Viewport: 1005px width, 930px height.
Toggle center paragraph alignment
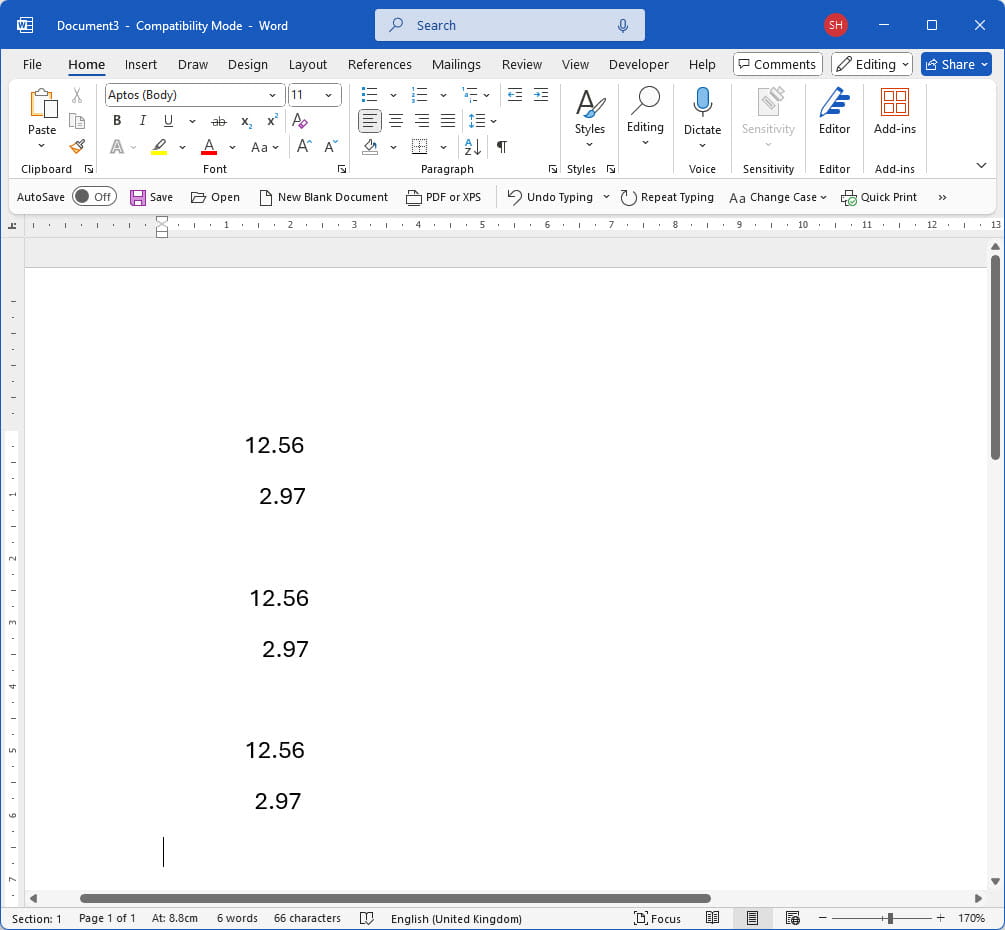point(396,120)
